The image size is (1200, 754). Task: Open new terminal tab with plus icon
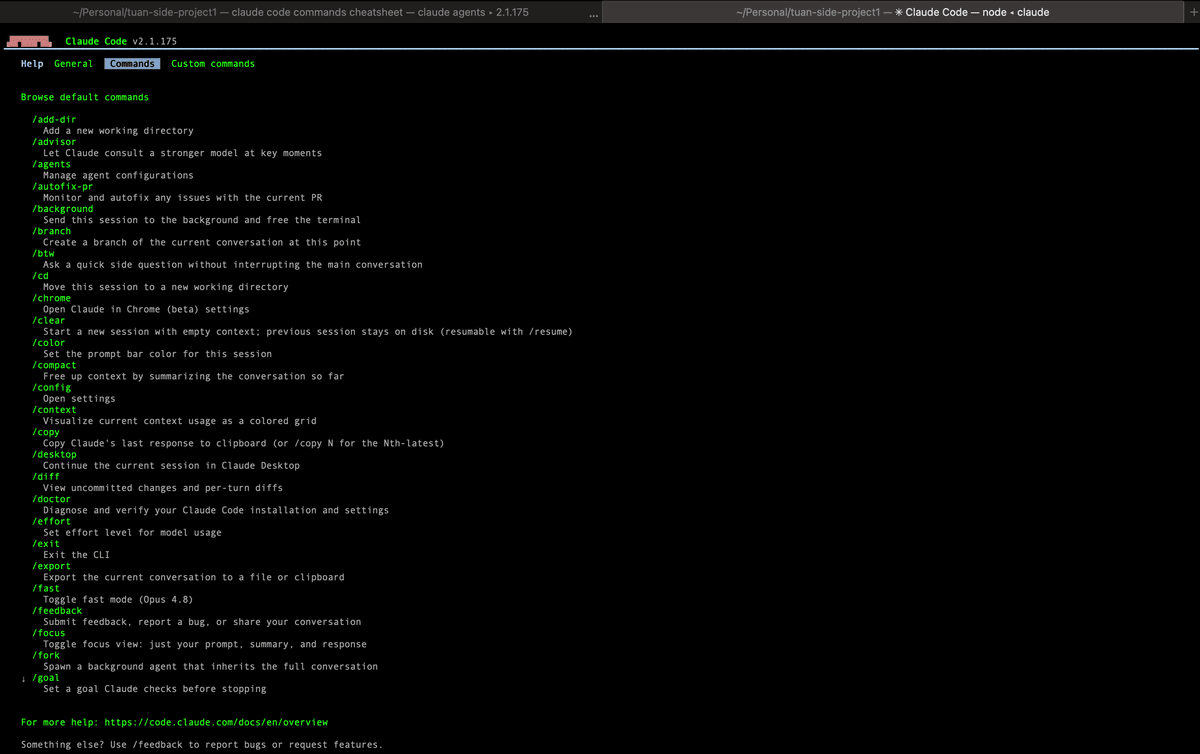pos(1193,12)
